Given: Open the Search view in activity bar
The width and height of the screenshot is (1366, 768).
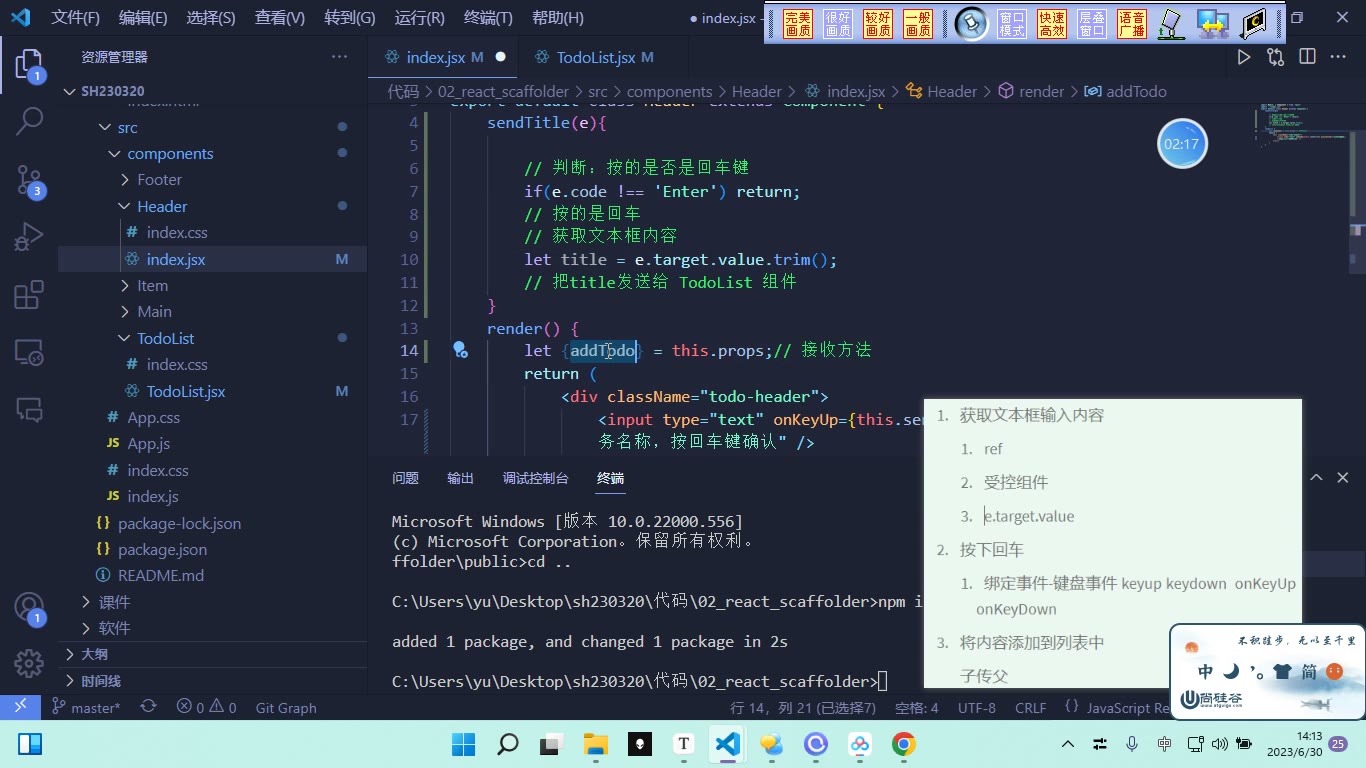Looking at the screenshot, I should point(29,121).
